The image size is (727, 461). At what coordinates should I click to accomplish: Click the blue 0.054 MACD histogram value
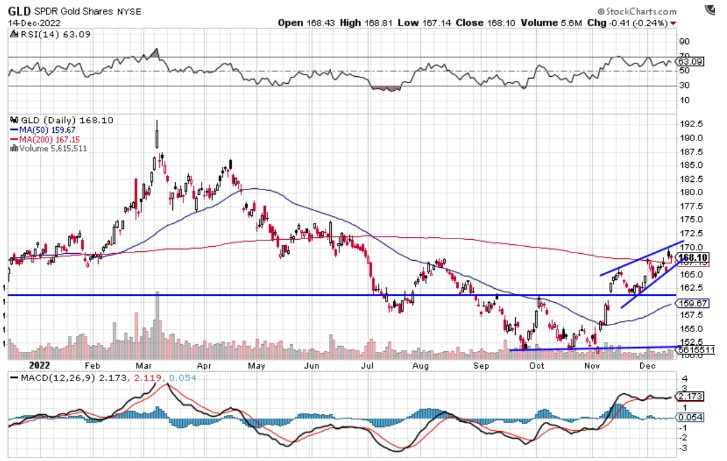point(182,378)
